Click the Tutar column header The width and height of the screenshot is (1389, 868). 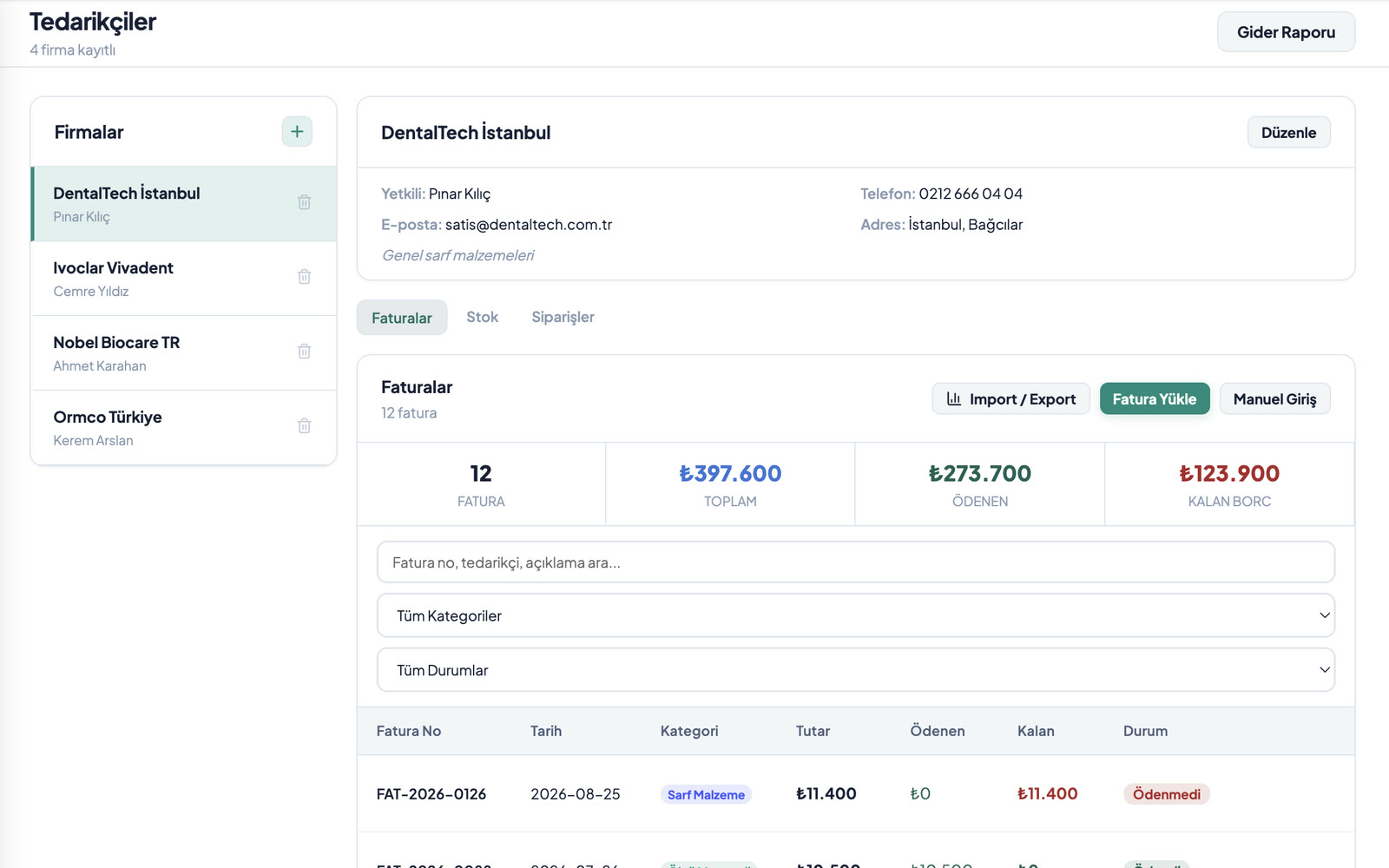click(813, 731)
